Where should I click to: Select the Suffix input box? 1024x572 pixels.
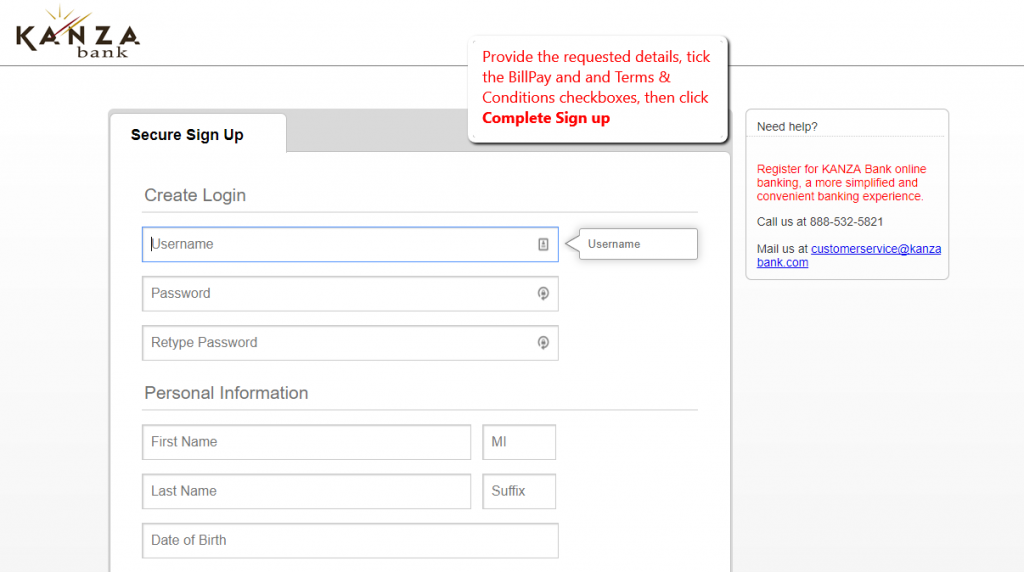tap(519, 491)
